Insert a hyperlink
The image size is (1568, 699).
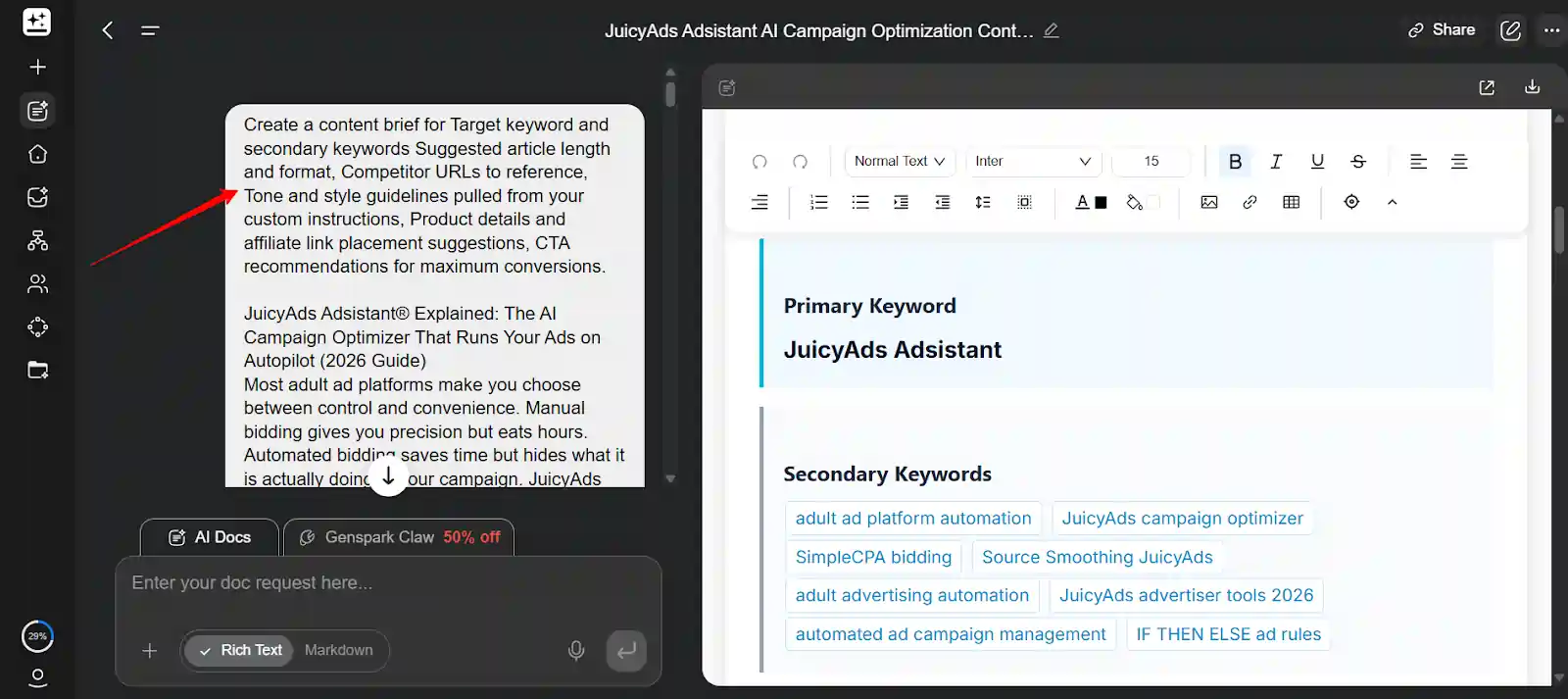(x=1249, y=202)
